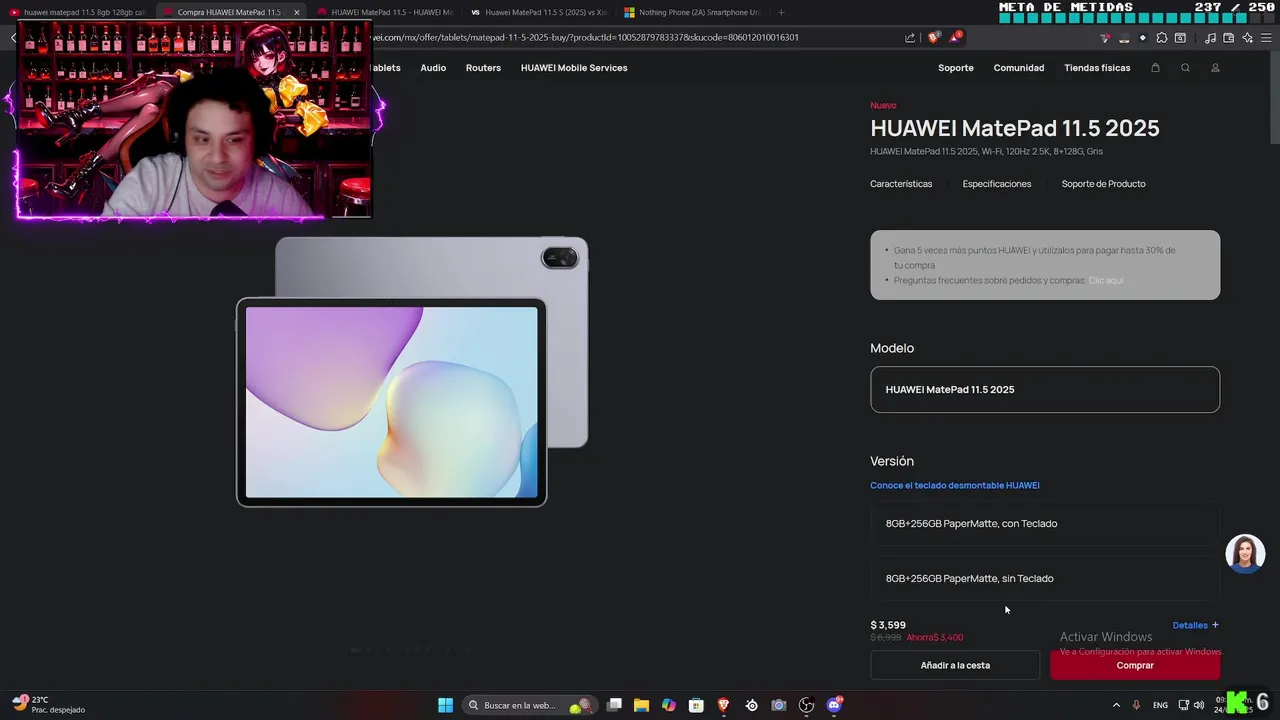Launch Copilot from the taskbar
1280x720 pixels.
[668, 705]
